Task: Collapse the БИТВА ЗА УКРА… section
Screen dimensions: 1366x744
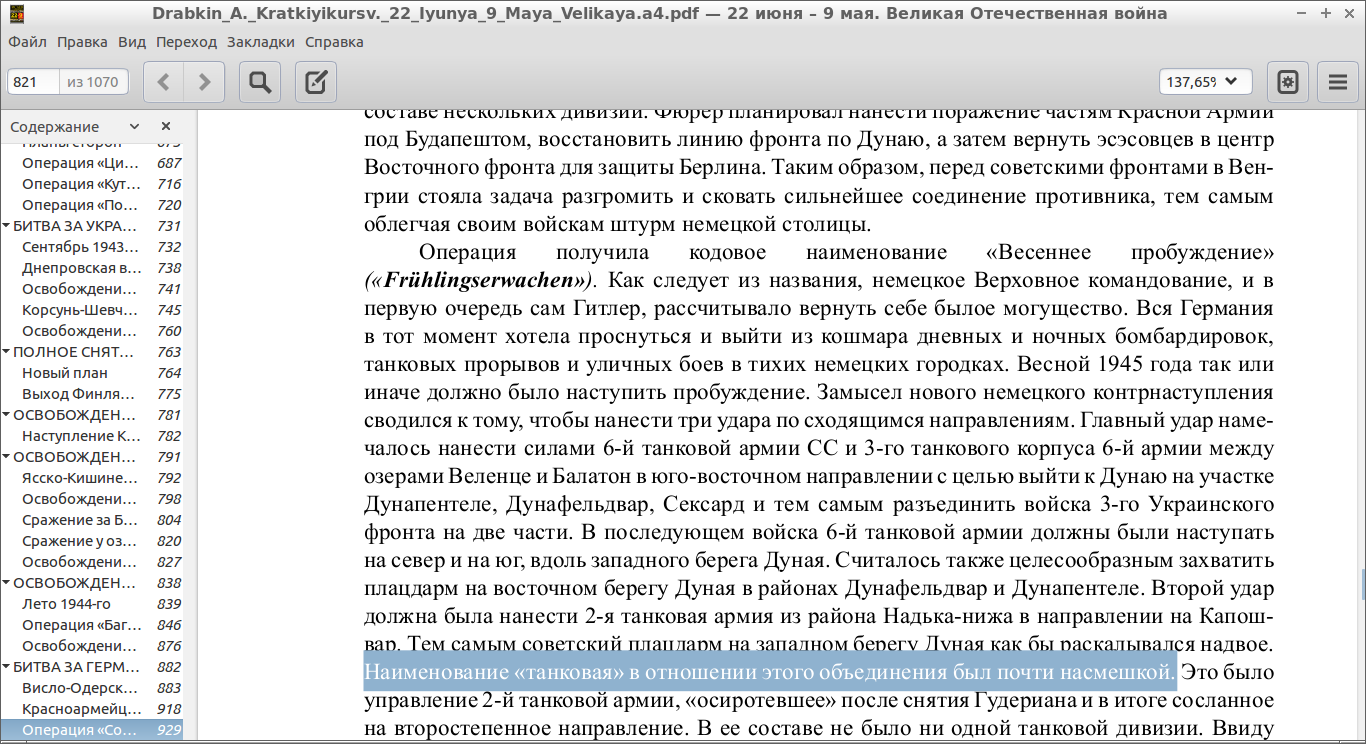Action: (x=7, y=226)
